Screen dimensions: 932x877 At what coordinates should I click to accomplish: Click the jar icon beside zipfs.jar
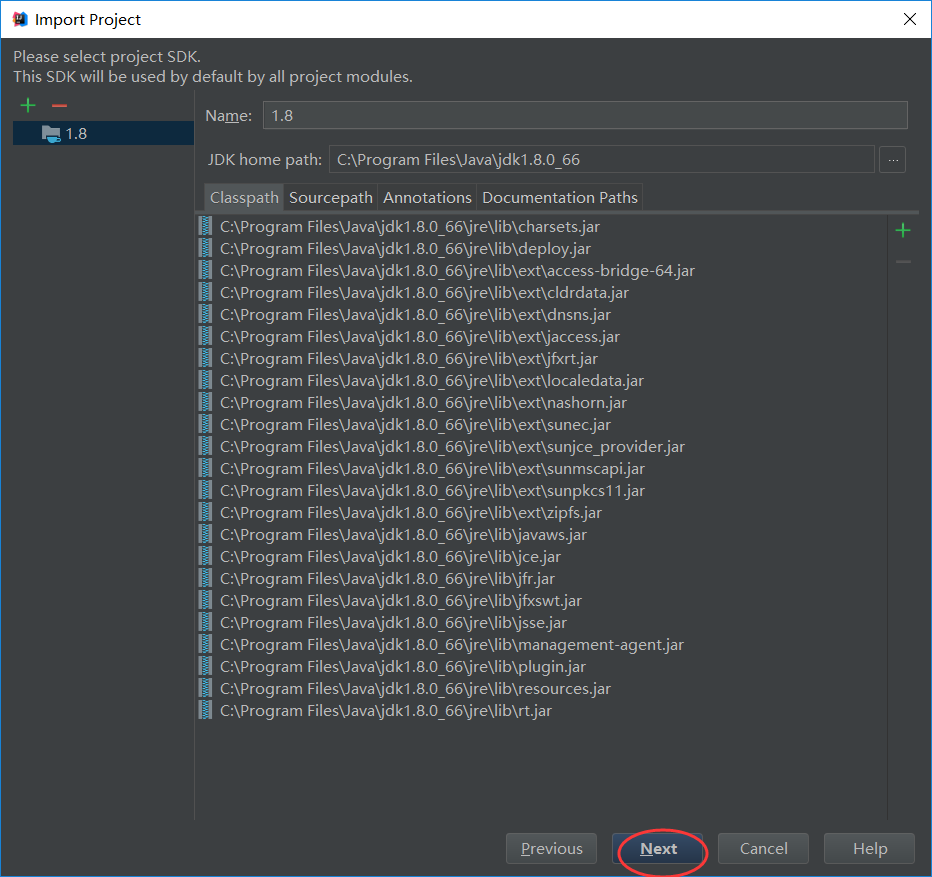tap(206, 513)
